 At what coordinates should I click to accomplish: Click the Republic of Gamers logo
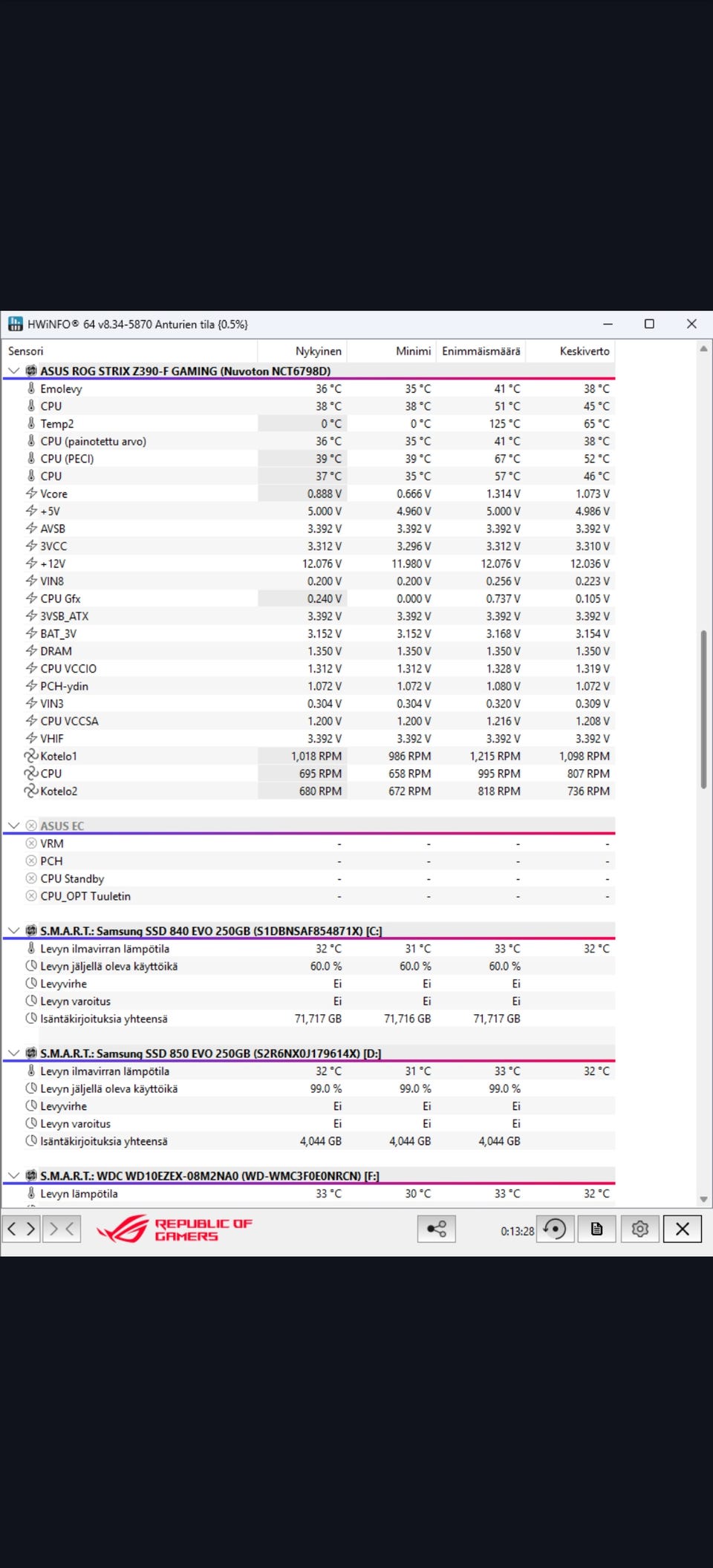tap(175, 1229)
